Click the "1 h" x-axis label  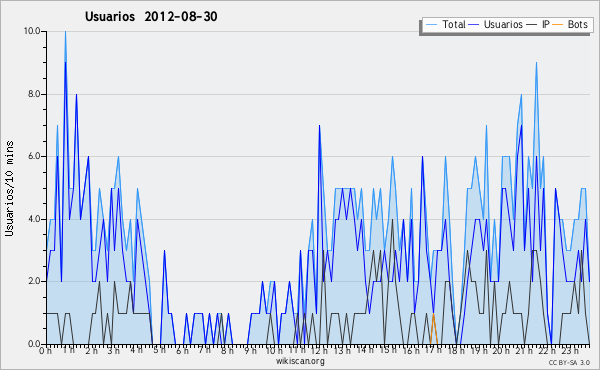click(x=69, y=350)
